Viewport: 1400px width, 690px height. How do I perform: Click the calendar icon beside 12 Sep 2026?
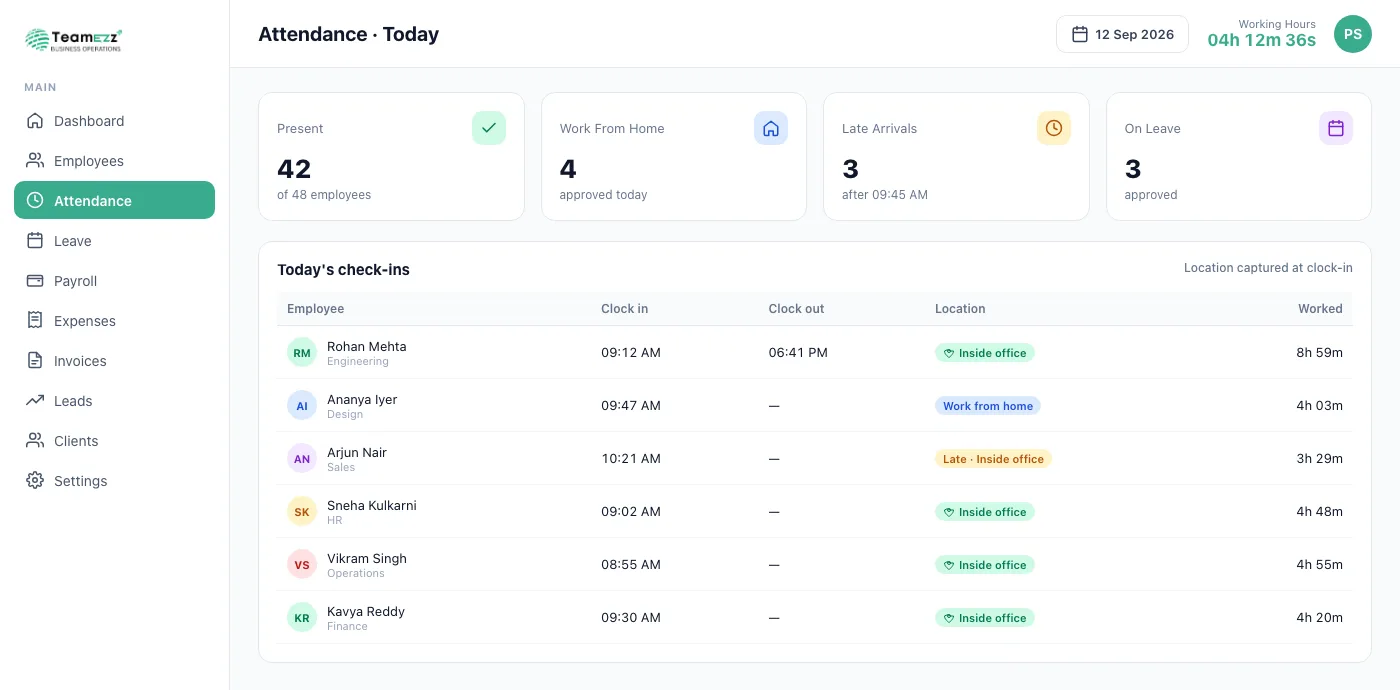1080,34
